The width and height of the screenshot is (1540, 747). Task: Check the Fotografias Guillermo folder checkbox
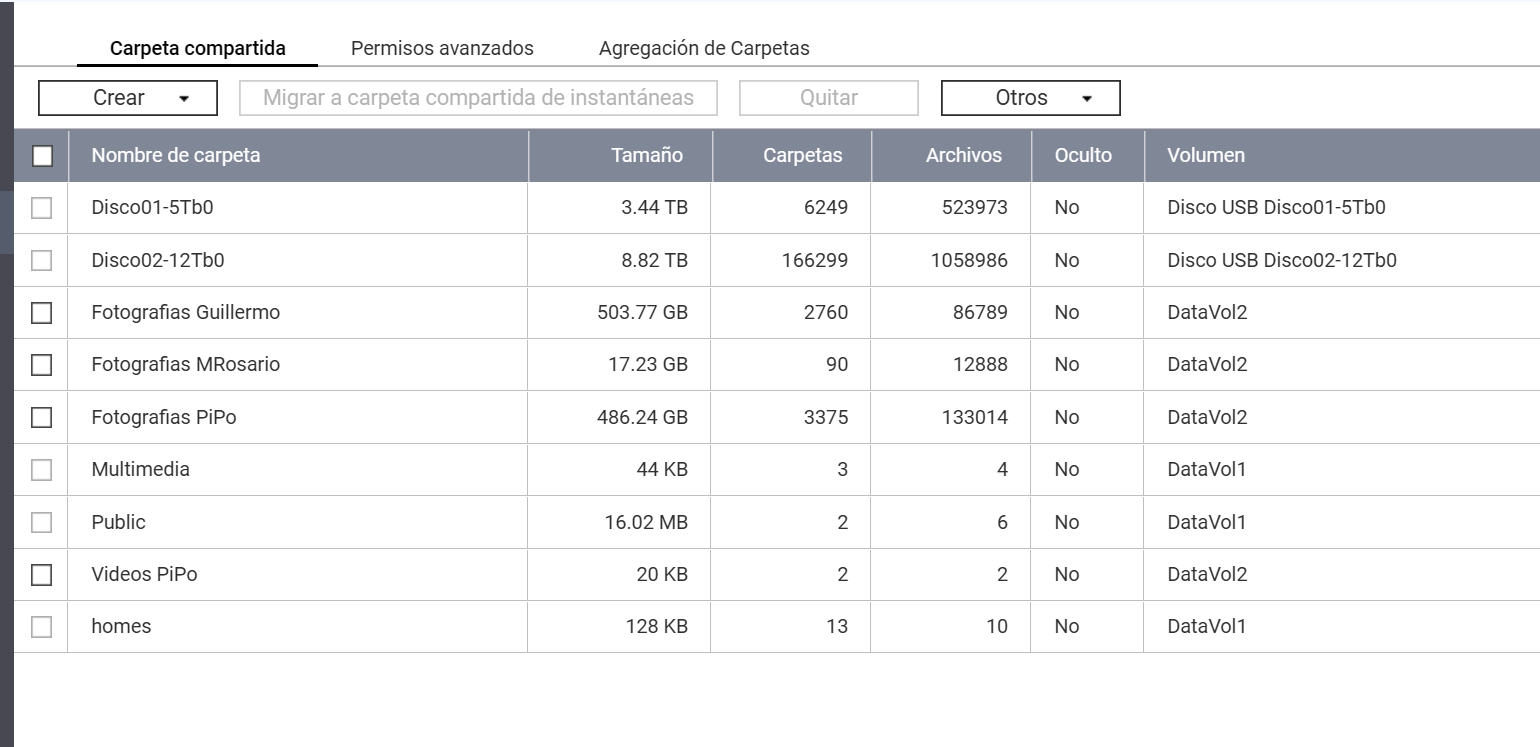point(42,313)
